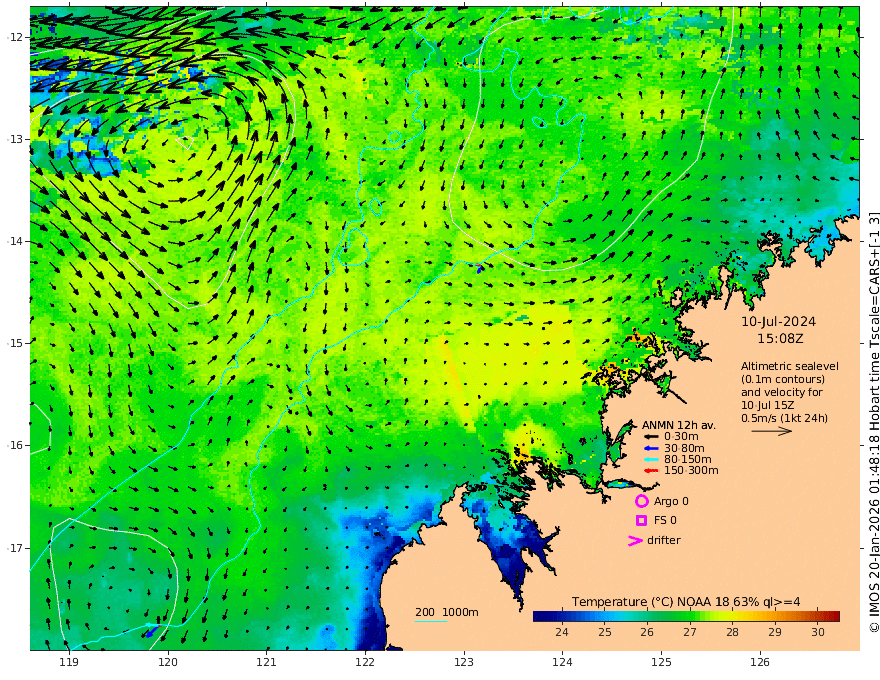Click the colorbar tick label 26
Screen dimensions: 880x680
point(647,632)
